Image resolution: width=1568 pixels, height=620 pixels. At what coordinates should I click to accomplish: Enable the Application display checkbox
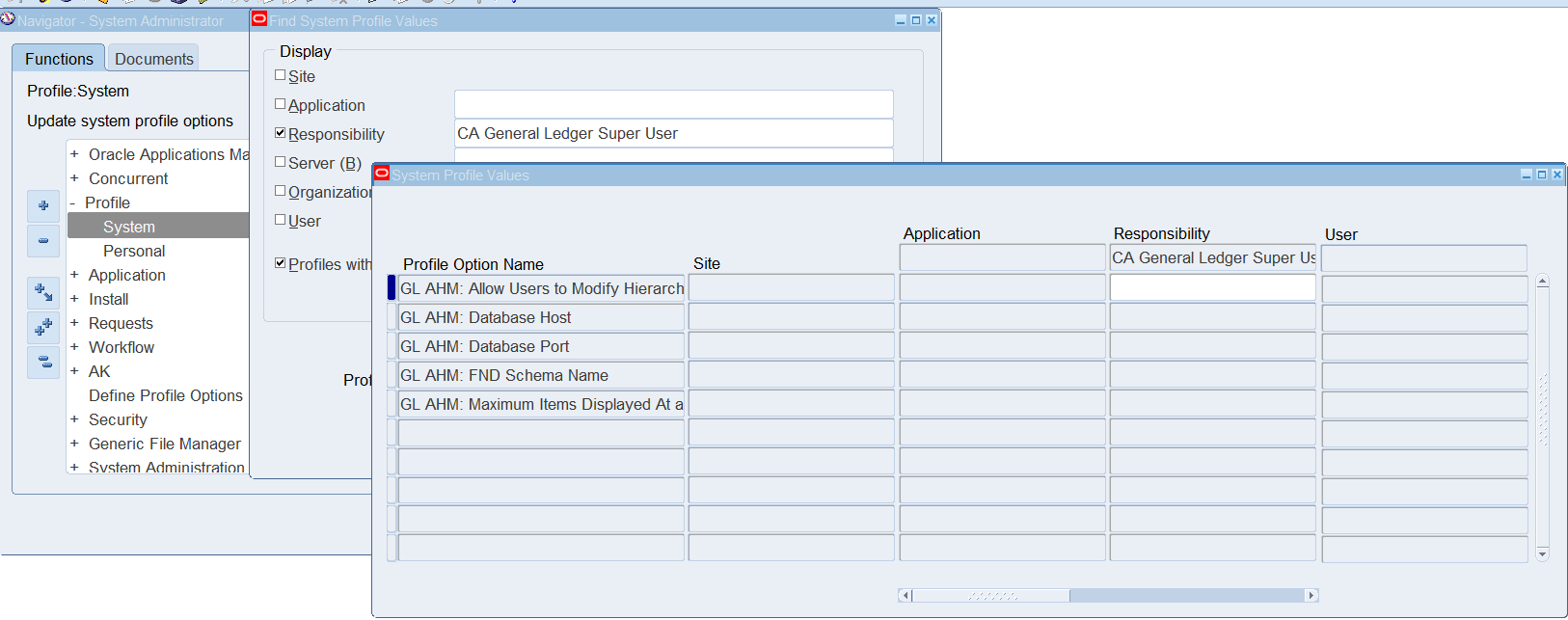click(x=281, y=104)
